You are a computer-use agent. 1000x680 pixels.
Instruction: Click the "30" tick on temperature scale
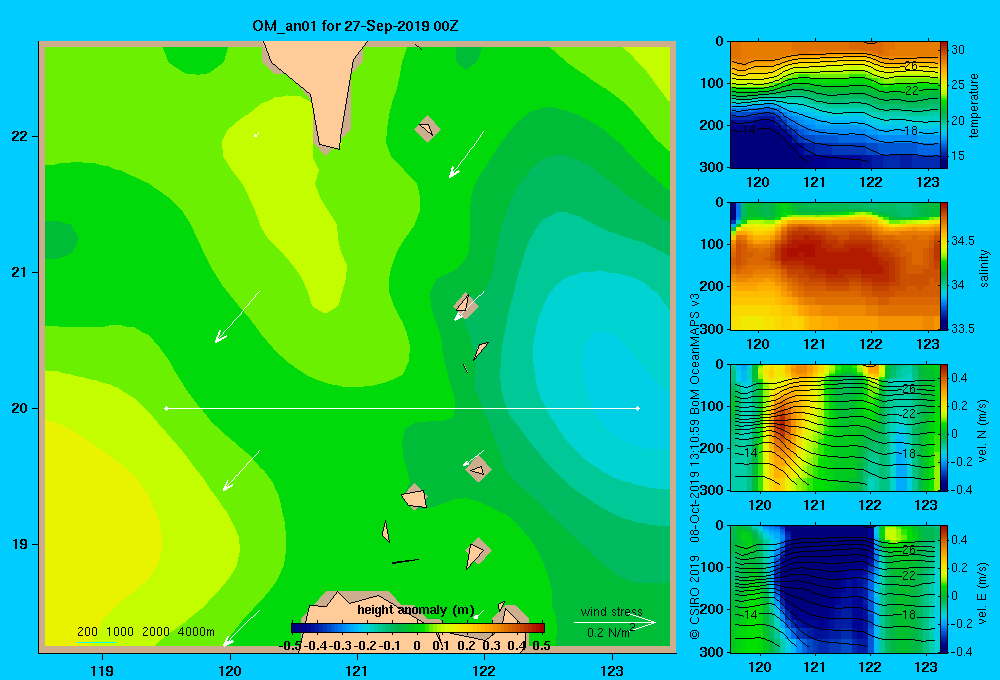(958, 50)
